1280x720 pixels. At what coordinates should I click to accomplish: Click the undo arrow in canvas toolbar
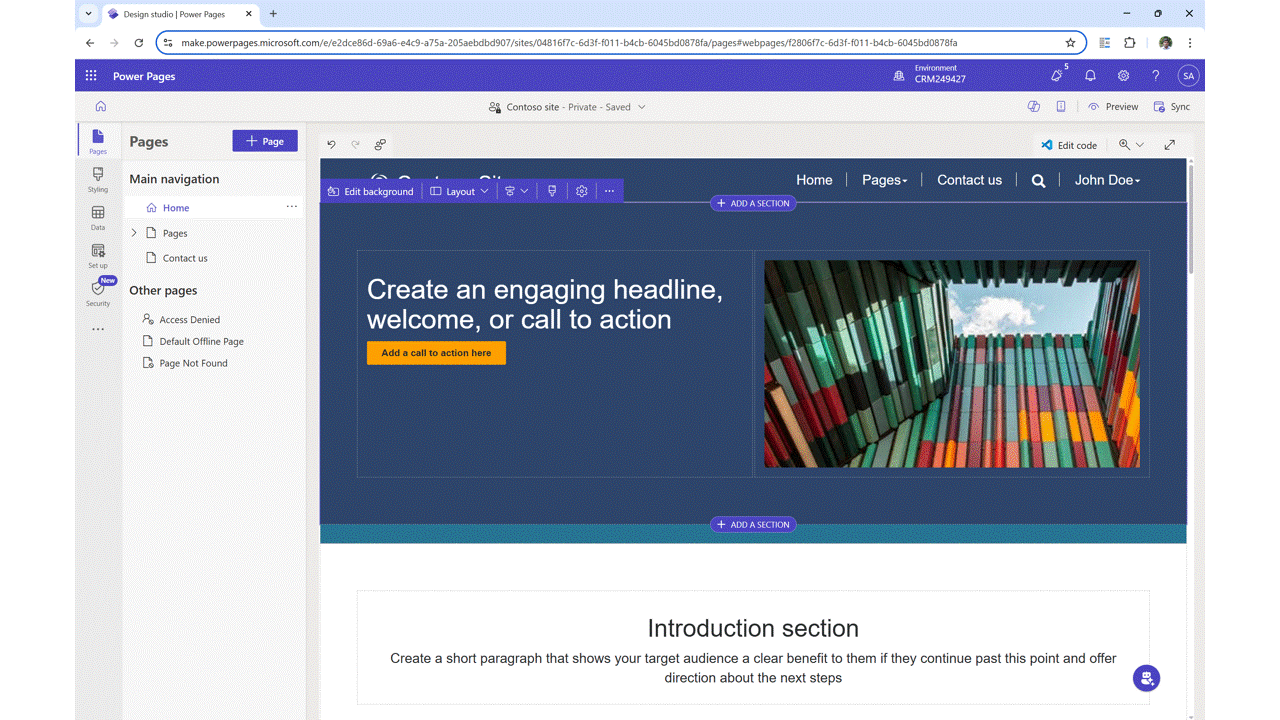(x=332, y=145)
